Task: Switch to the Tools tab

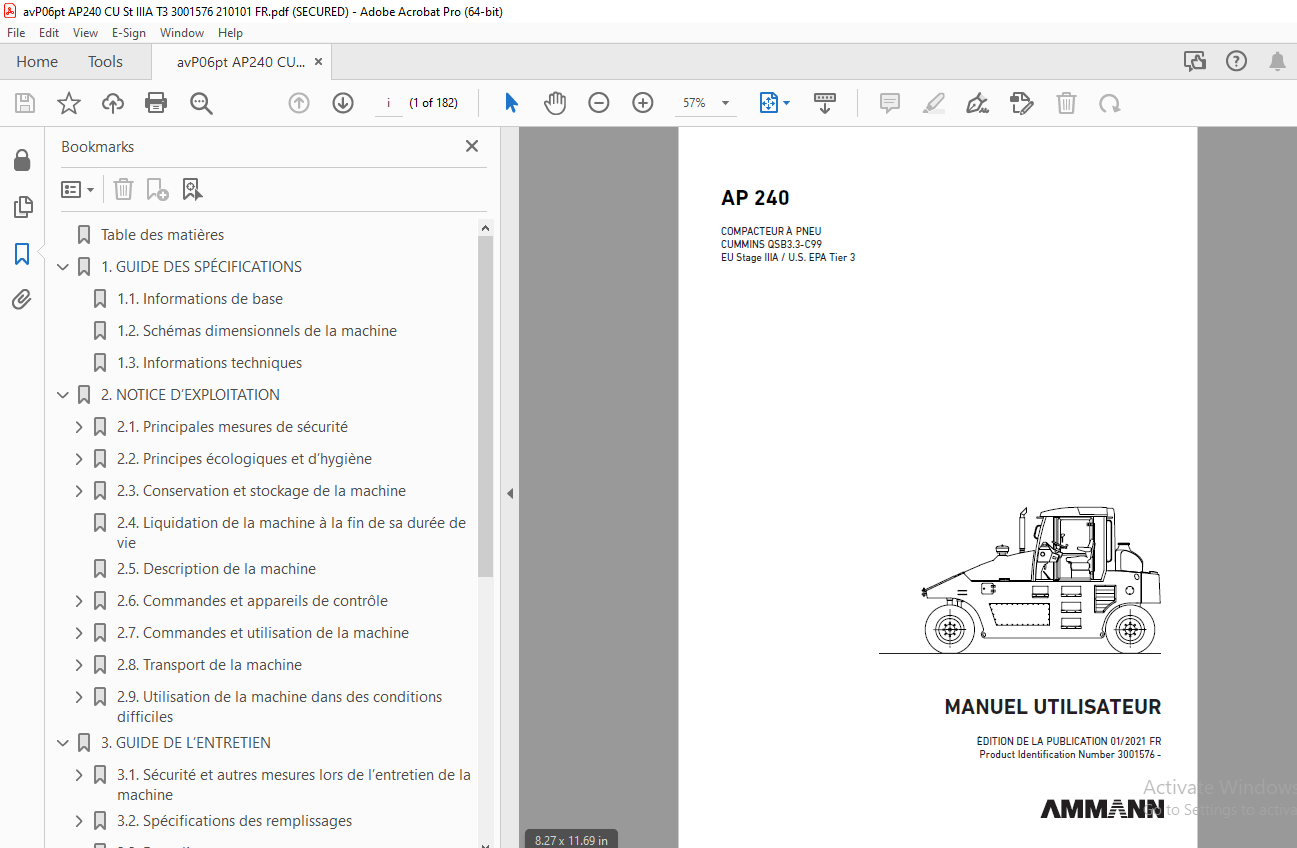Action: pos(105,62)
